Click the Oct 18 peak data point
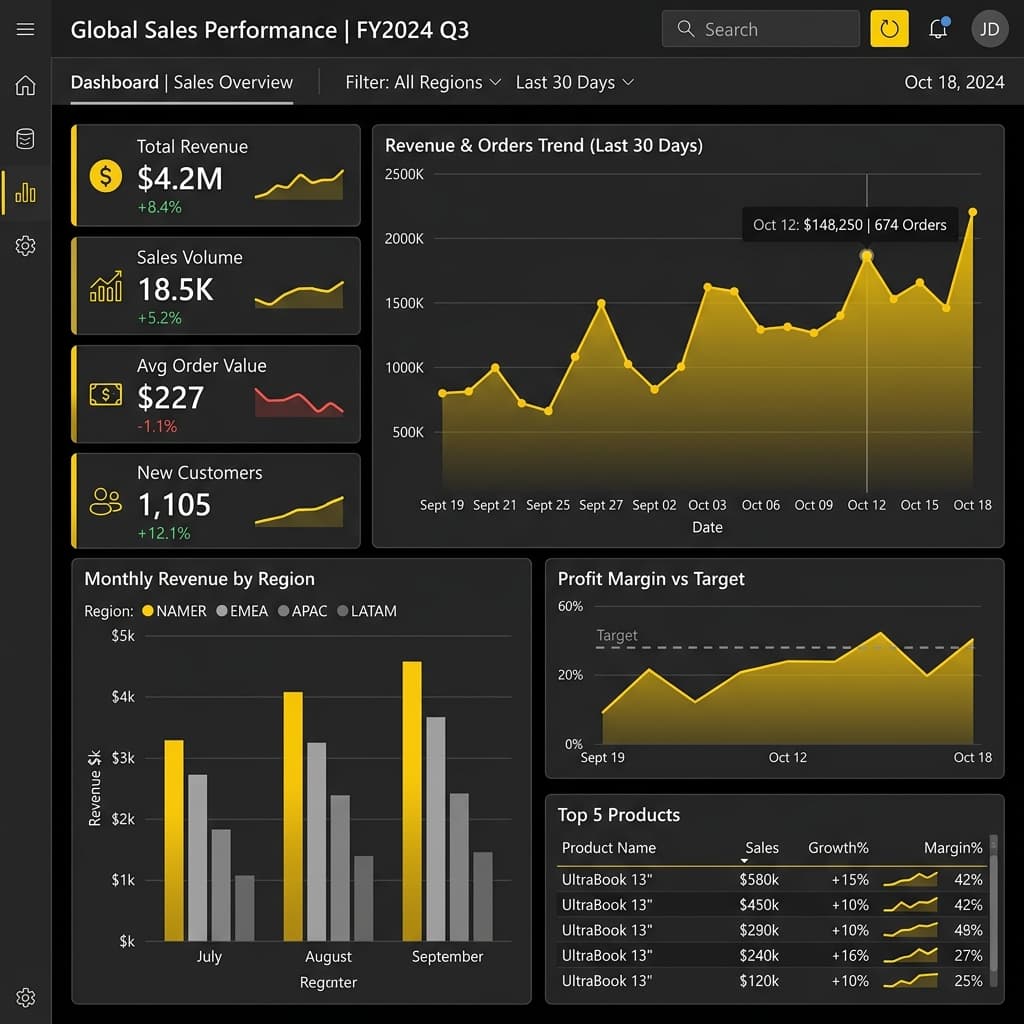This screenshot has height=1024, width=1024. [x=972, y=212]
